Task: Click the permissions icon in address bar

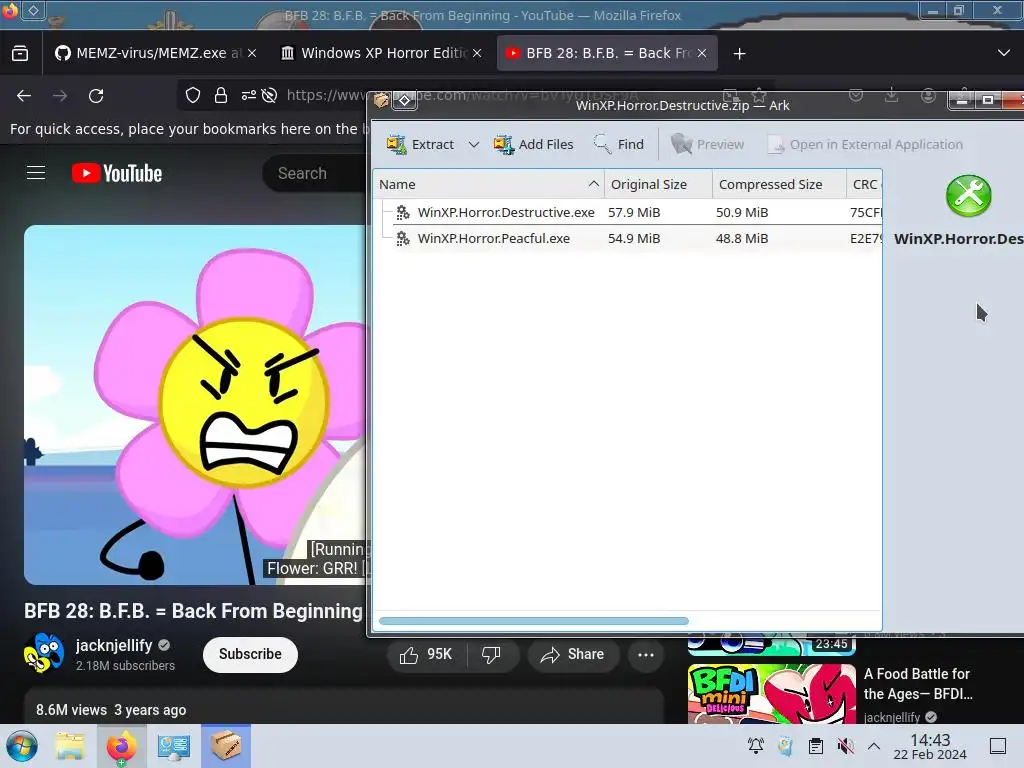Action: pyautogui.click(x=248, y=96)
